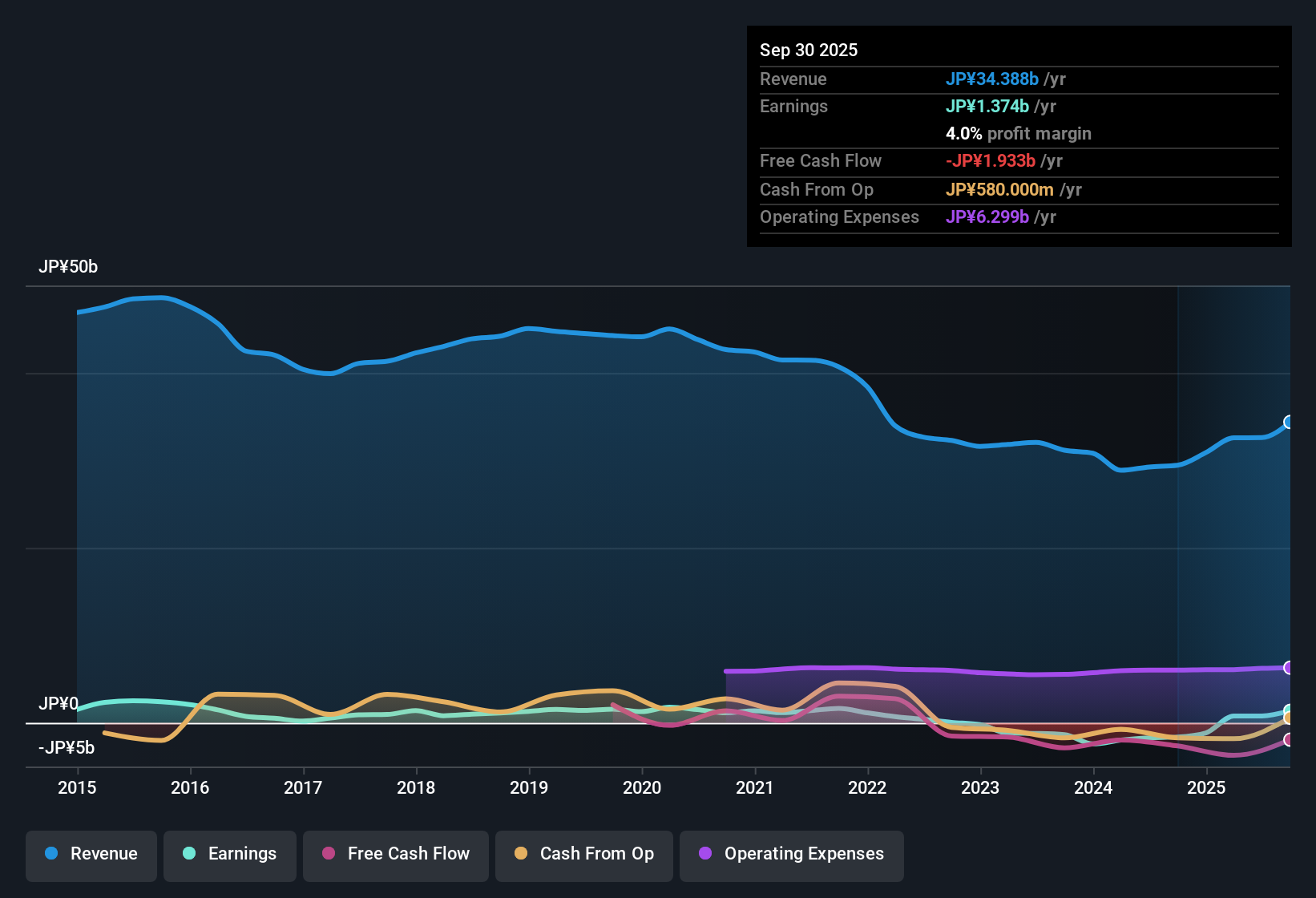This screenshot has width=1316, height=898.
Task: Click the Revenue endpoint marker on chart
Action: coord(1289,422)
